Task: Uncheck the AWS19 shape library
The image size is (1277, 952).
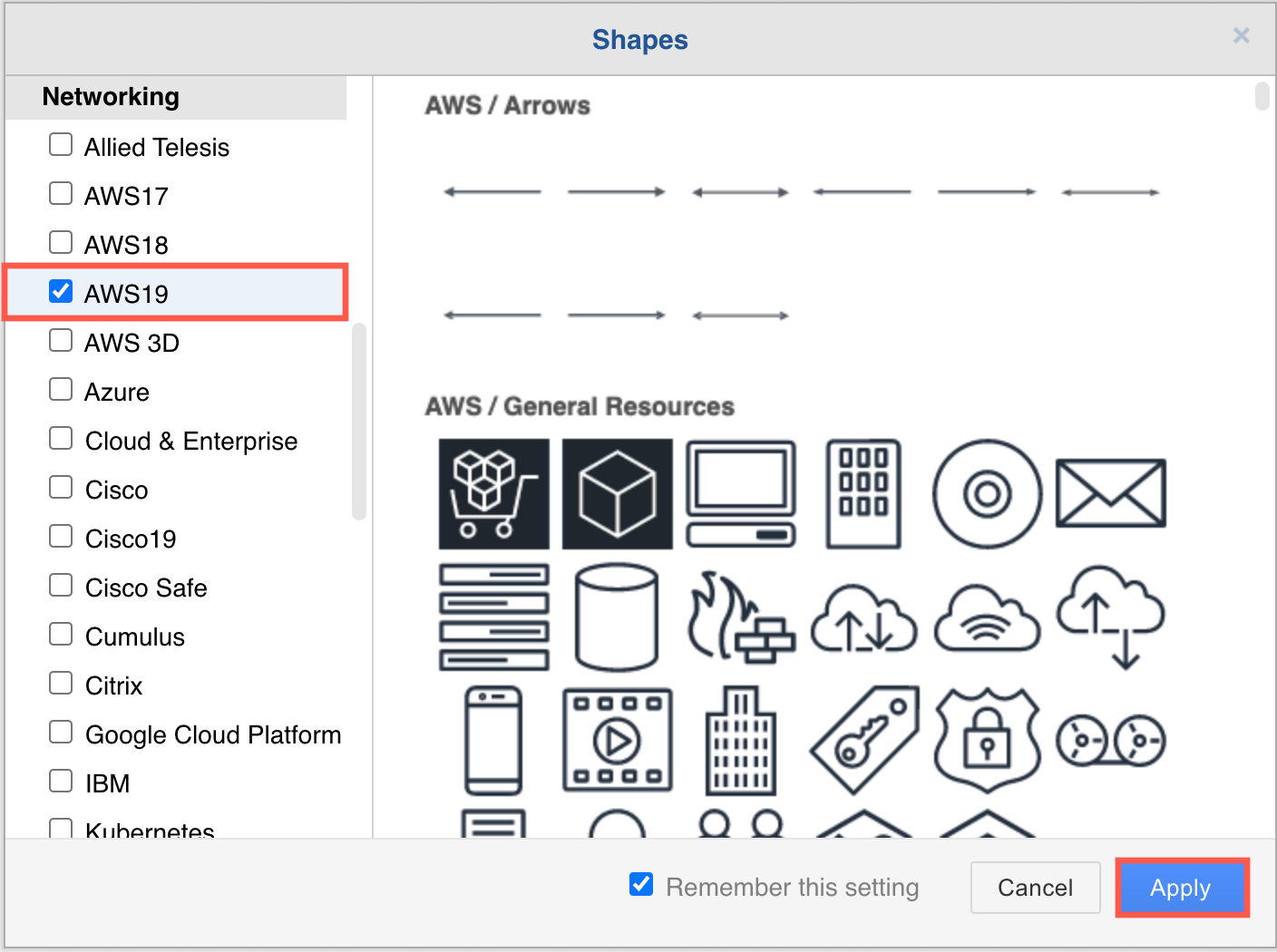Action: click(60, 291)
